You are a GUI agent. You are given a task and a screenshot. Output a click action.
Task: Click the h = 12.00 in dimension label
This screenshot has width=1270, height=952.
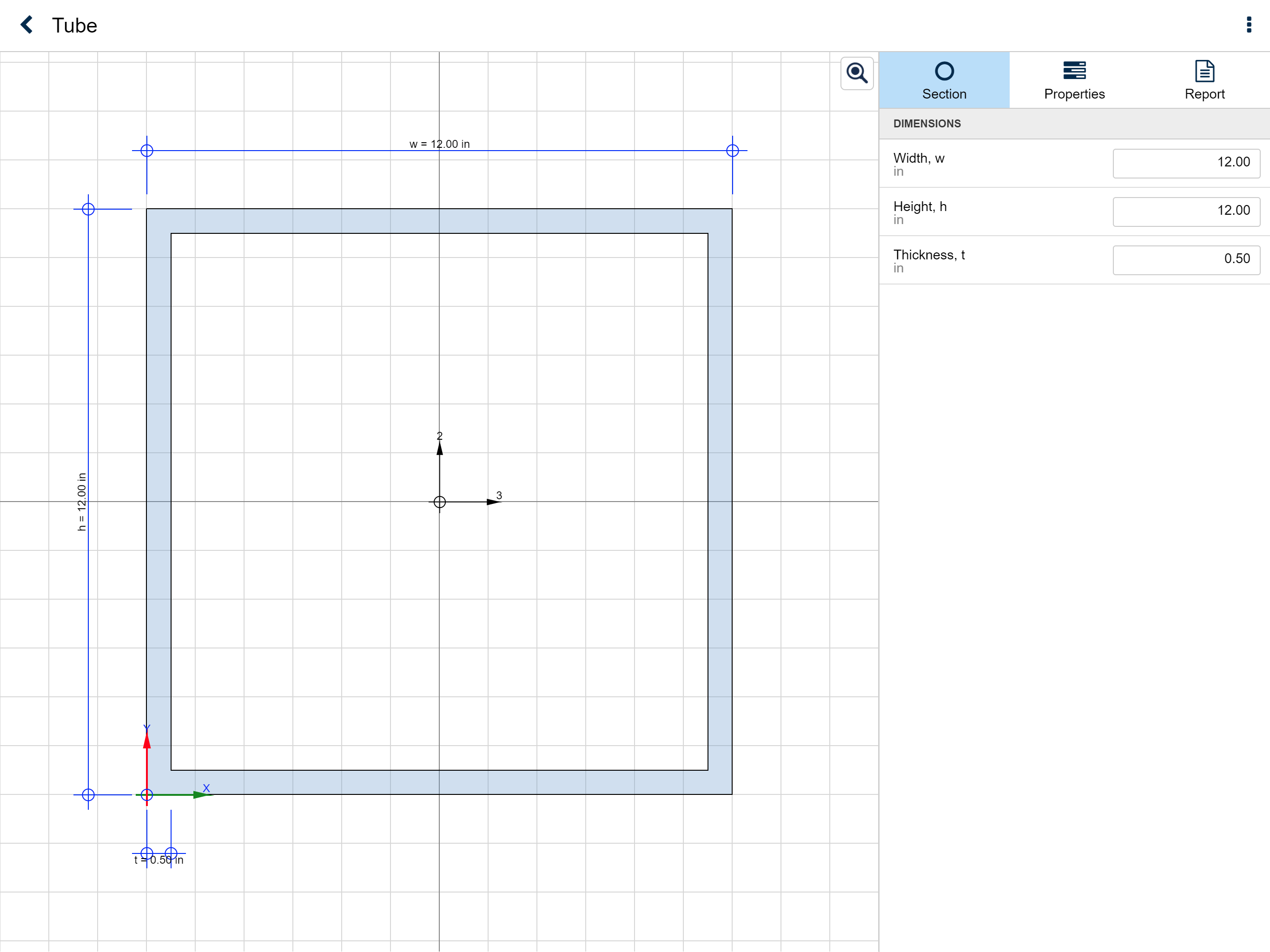tap(81, 501)
